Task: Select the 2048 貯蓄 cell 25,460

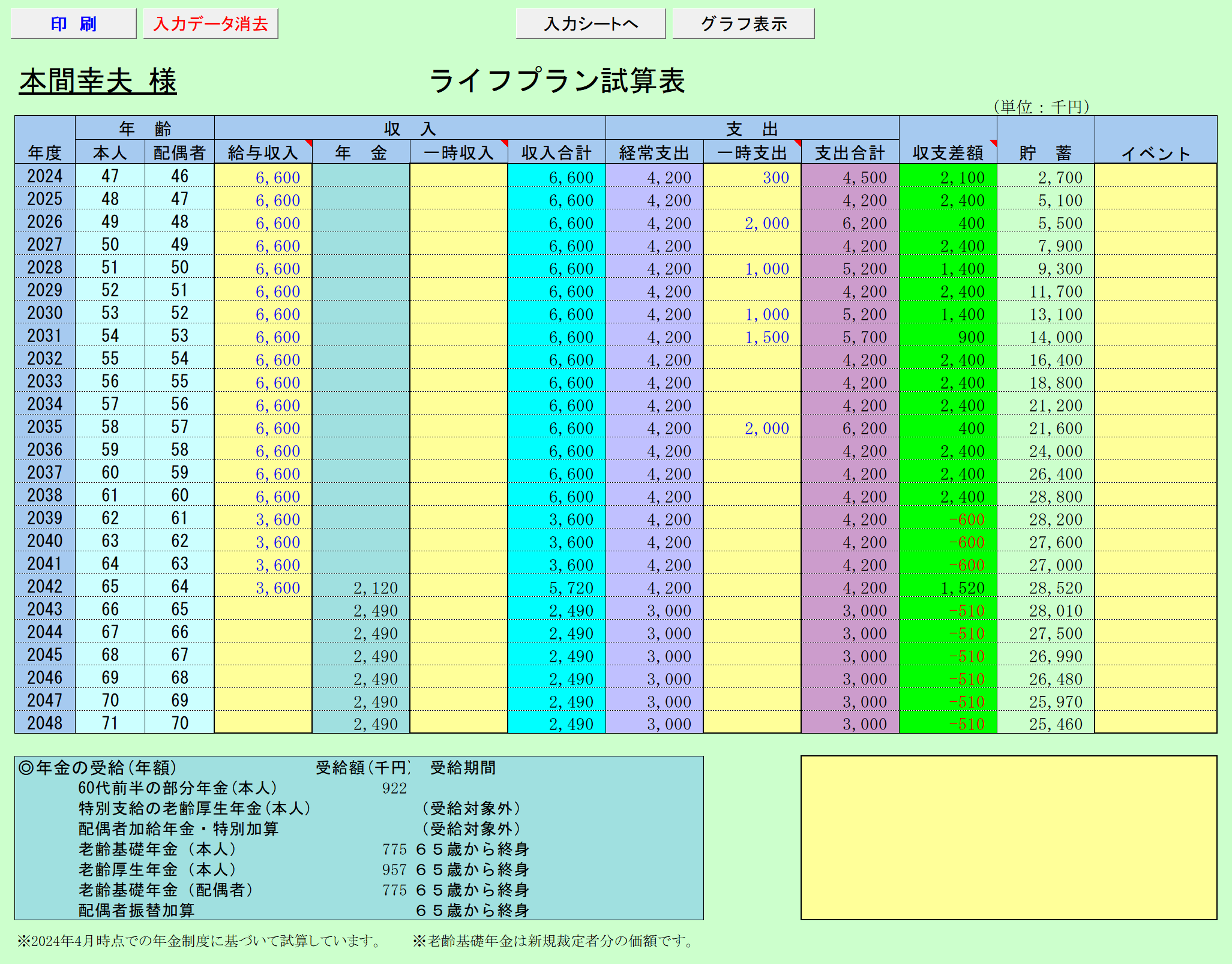Action: click(1045, 723)
